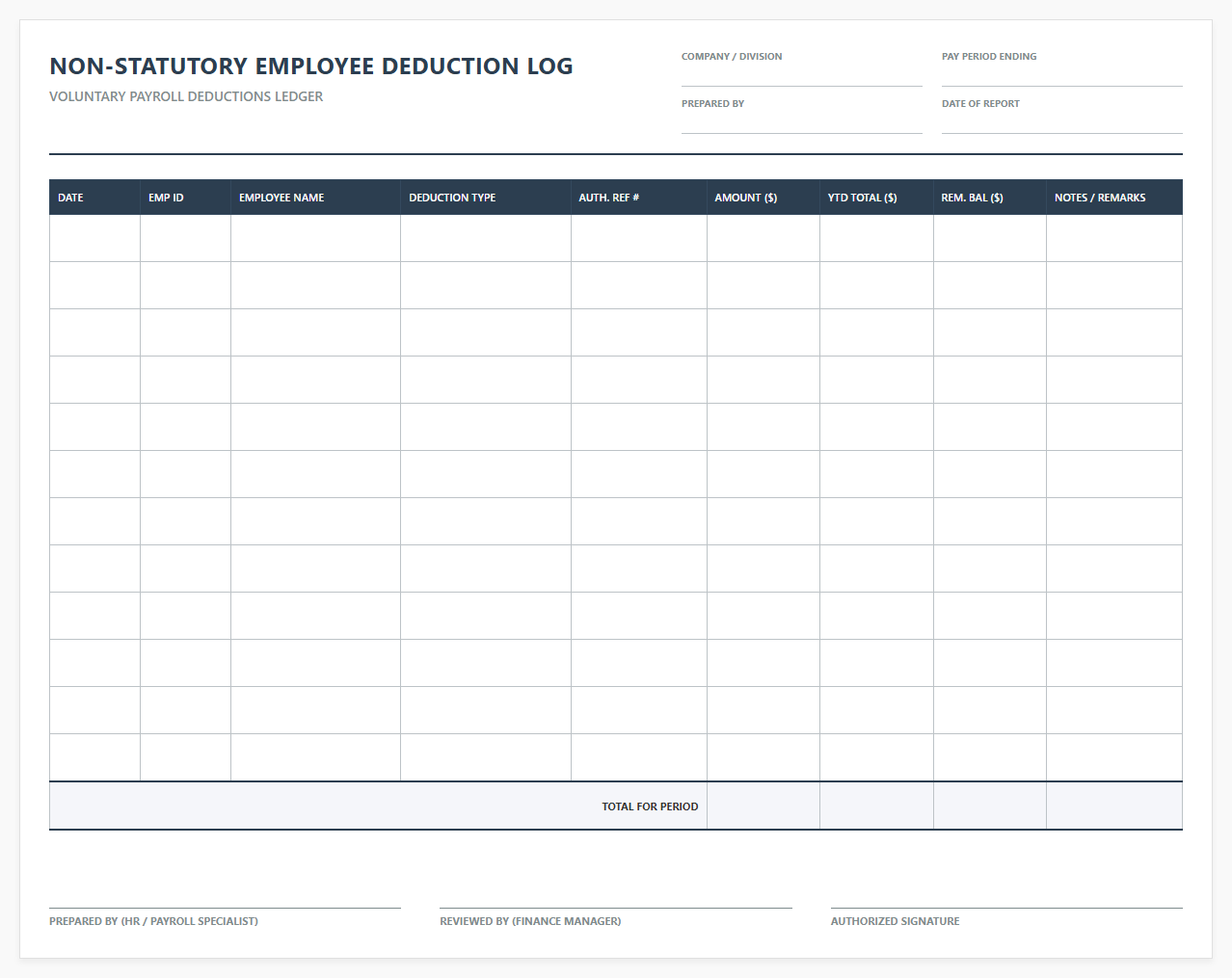Click the REM. BAL ($) column header
Image resolution: width=1232 pixels, height=978 pixels.
(990, 198)
